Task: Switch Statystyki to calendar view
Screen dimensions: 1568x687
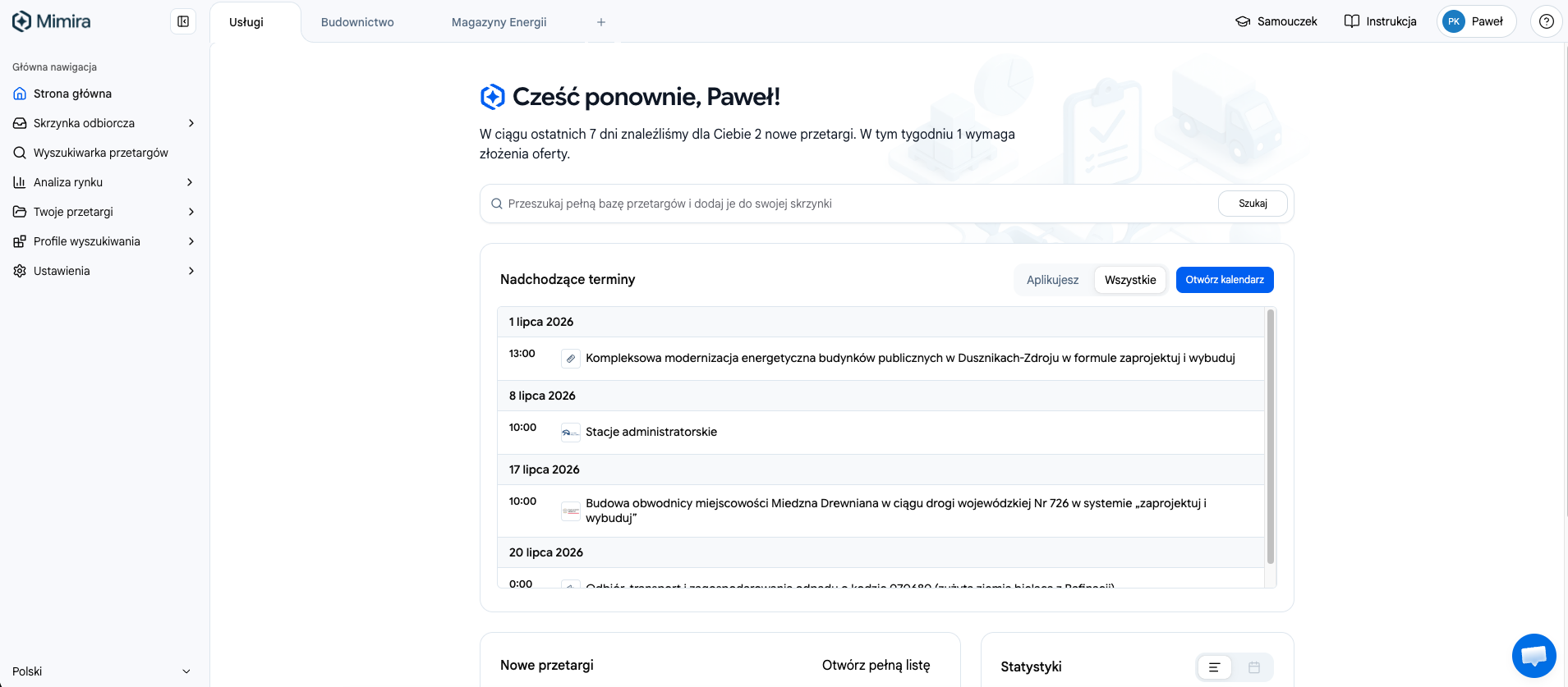Action: click(1253, 667)
